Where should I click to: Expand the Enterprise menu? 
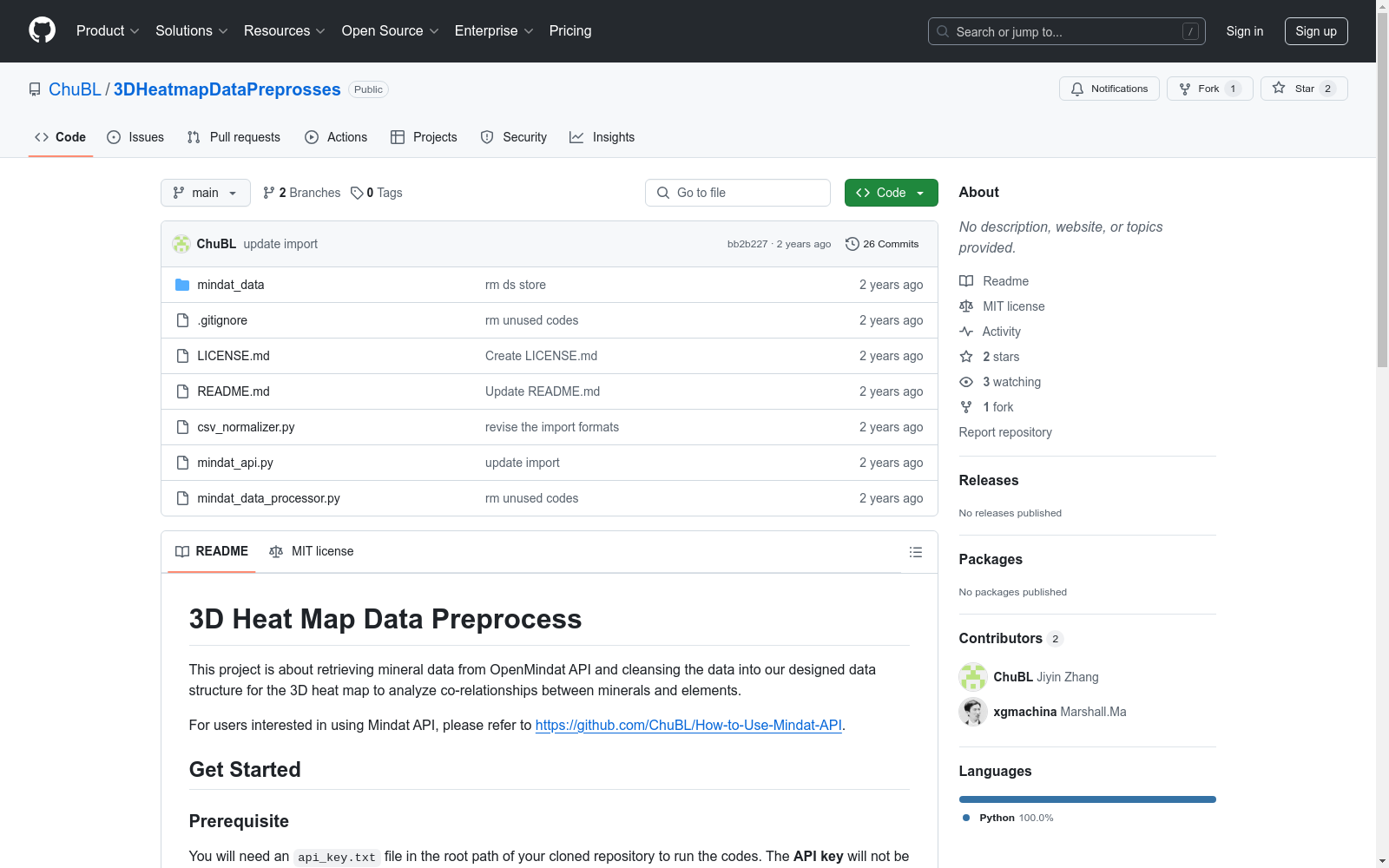tap(494, 31)
